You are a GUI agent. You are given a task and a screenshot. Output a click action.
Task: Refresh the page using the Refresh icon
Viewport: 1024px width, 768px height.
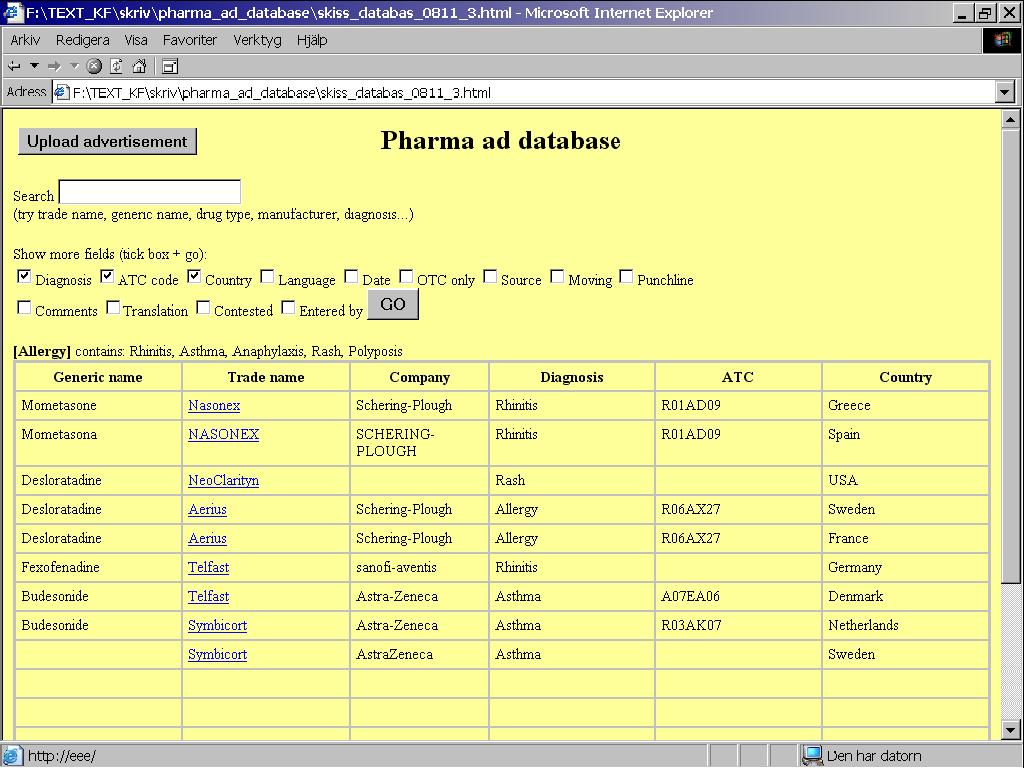[116, 66]
